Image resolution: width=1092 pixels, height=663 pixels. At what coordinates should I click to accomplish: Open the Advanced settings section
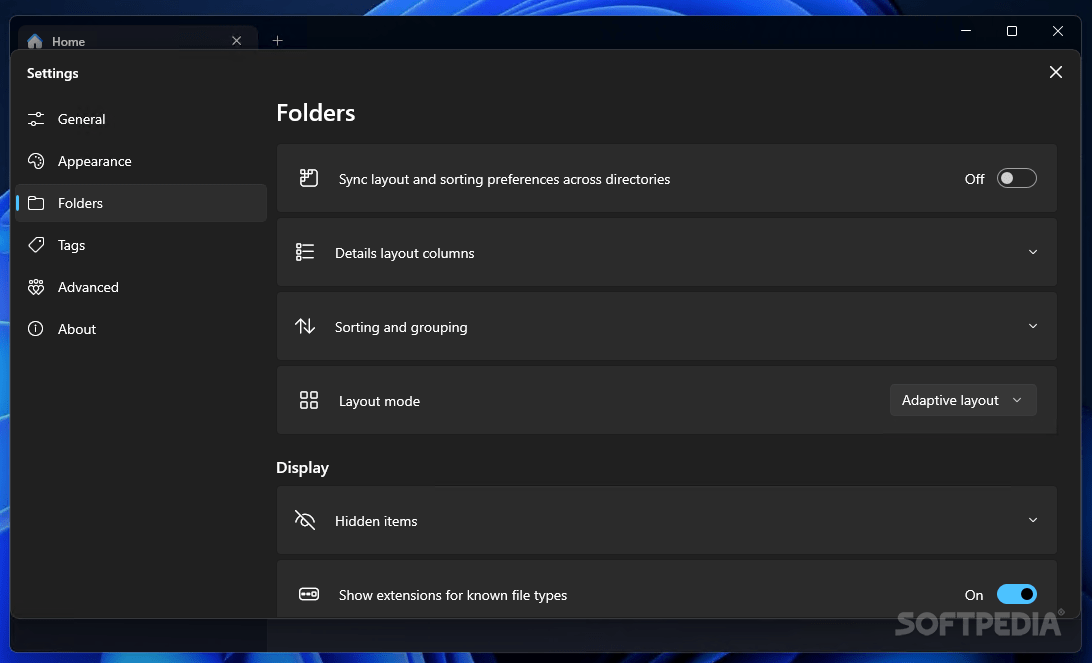point(141,287)
